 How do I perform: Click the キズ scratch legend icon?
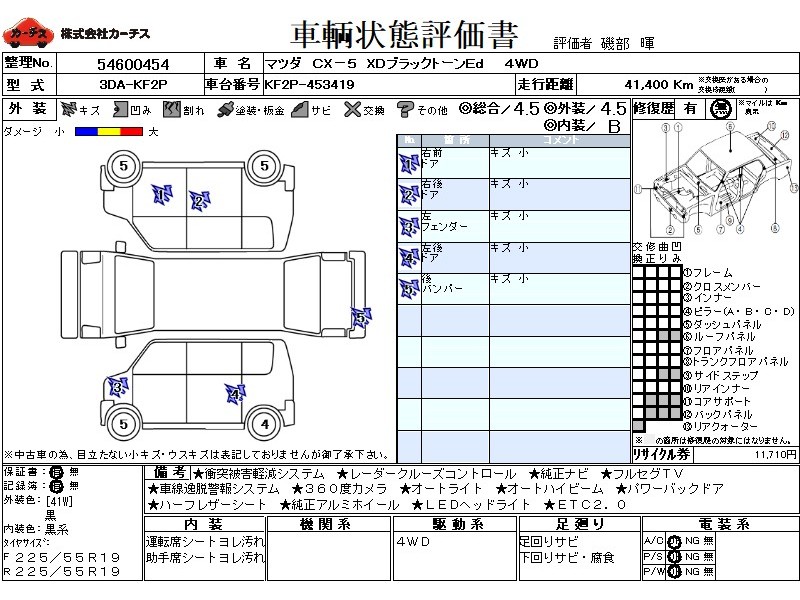coord(68,109)
